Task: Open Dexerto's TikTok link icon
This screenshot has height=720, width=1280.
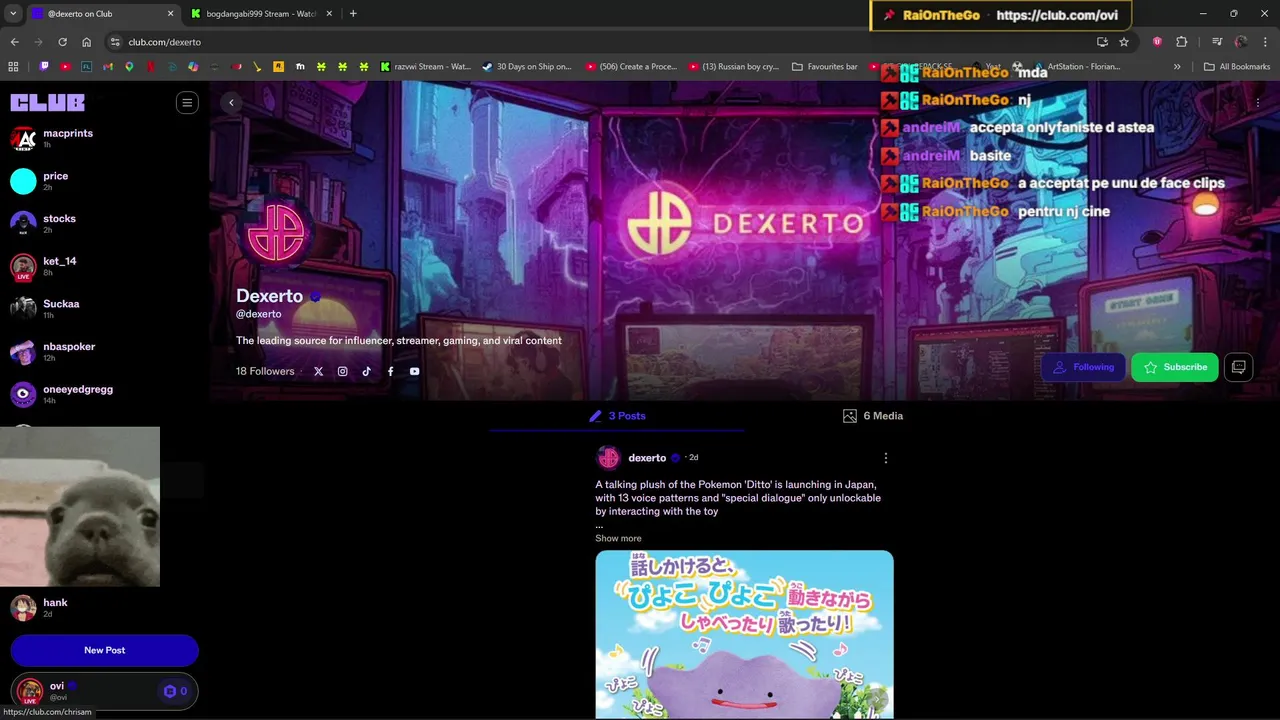Action: click(366, 371)
